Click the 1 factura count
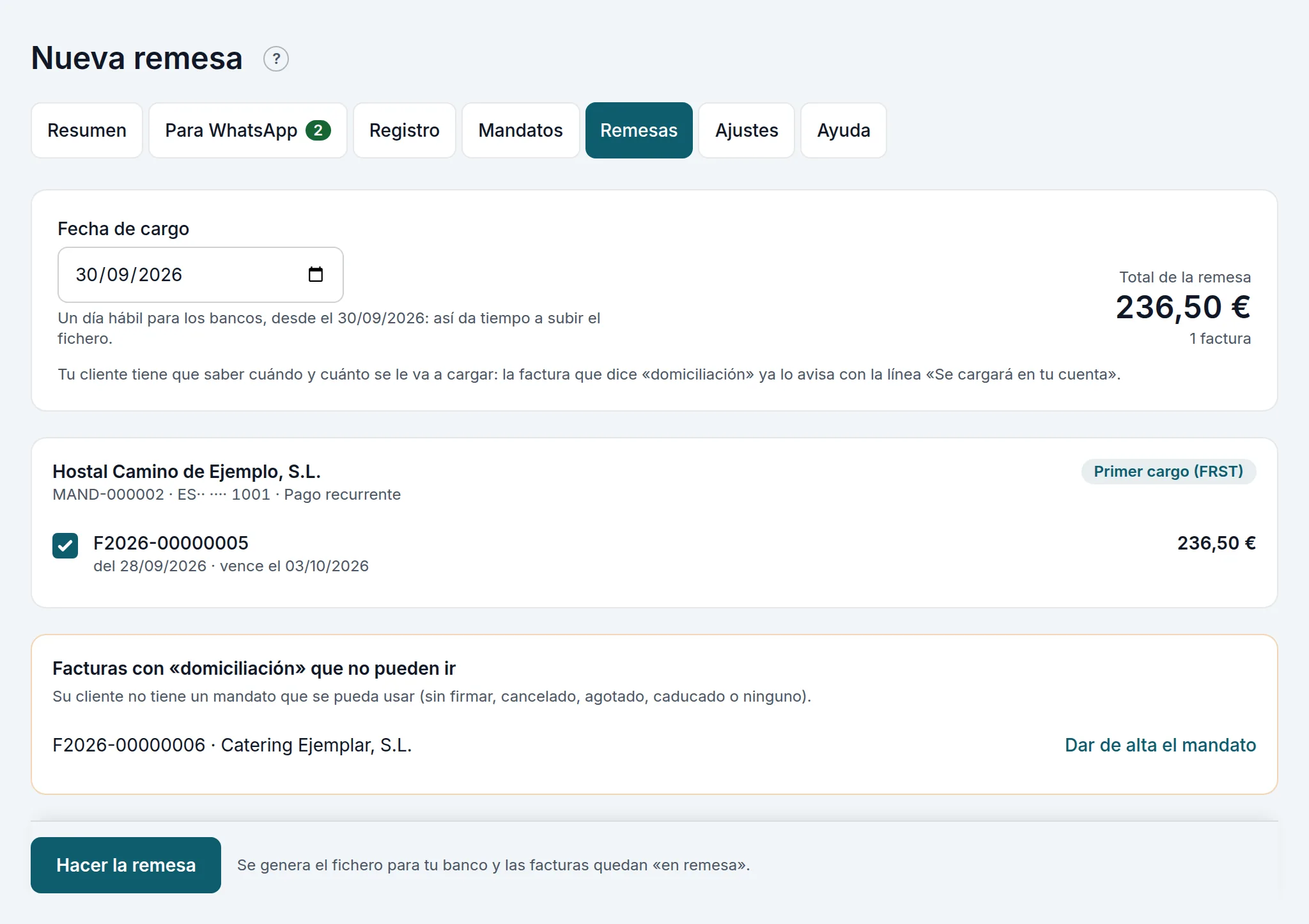Image resolution: width=1309 pixels, height=924 pixels. pos(1220,339)
